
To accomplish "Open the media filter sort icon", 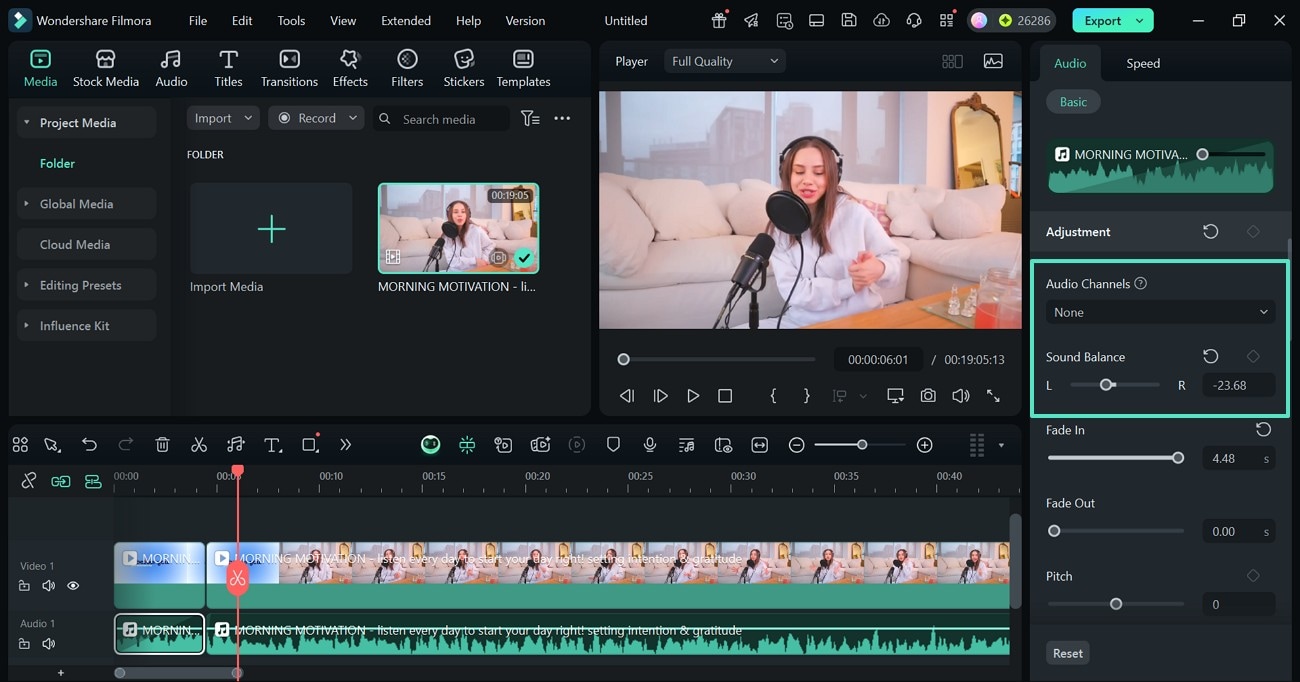I will [x=530, y=118].
